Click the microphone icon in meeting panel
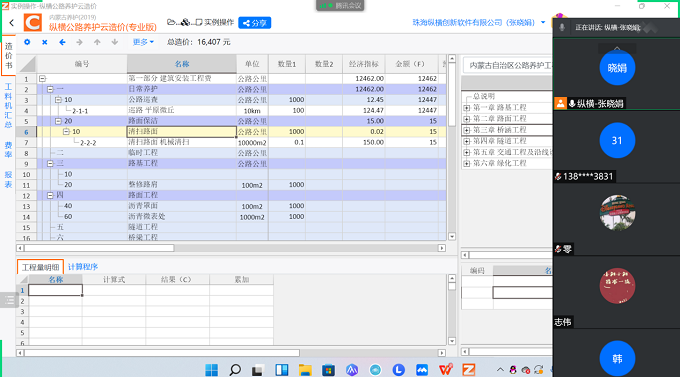The height and width of the screenshot is (377, 680). (x=562, y=27)
